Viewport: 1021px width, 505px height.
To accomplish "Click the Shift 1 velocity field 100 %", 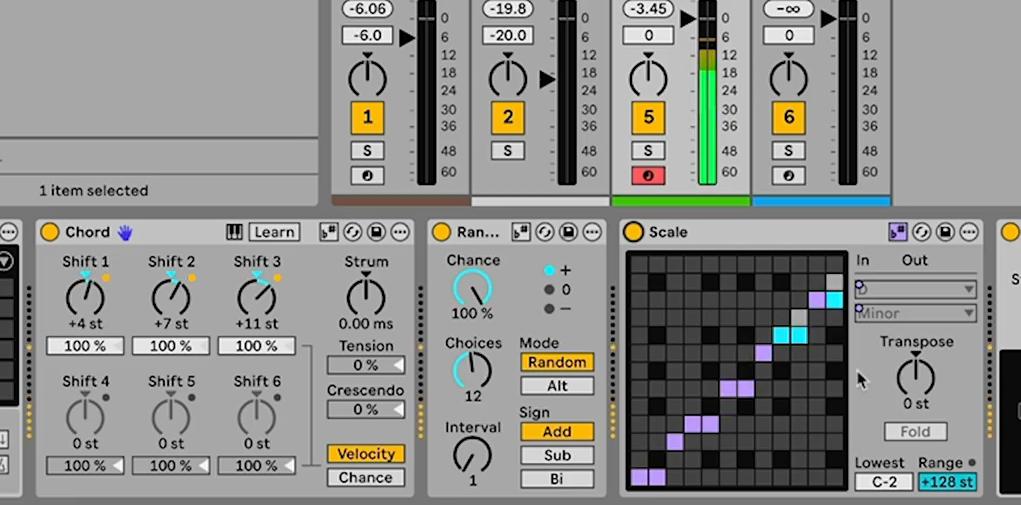I will pyautogui.click(x=85, y=346).
